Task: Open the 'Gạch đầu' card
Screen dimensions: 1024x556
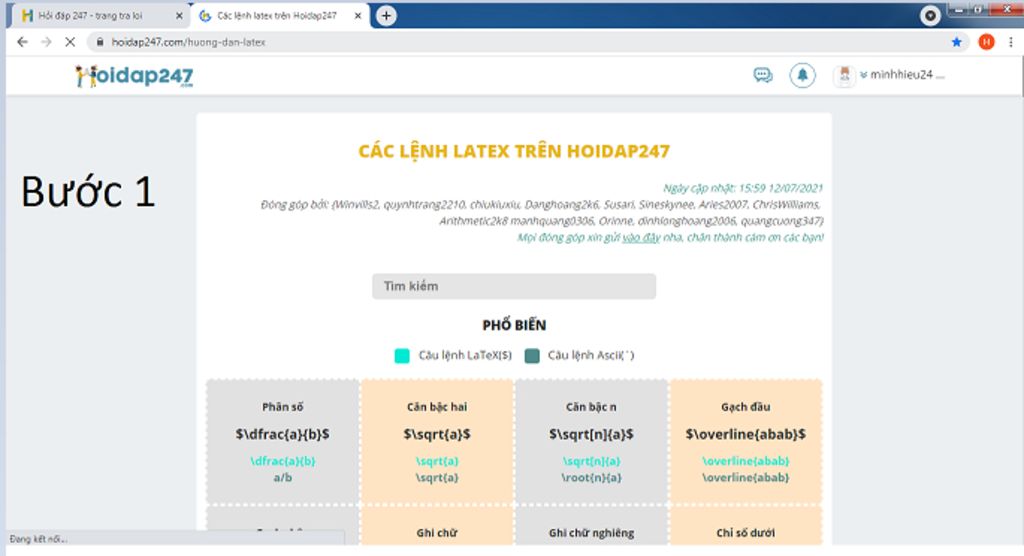Action: [x=745, y=441]
